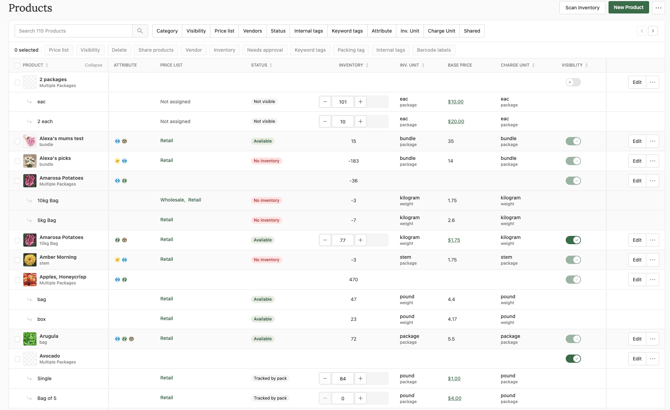Screen dimensions: 670x410
Task: Toggle visibility for Alexa's mums test
Action: click(573, 142)
